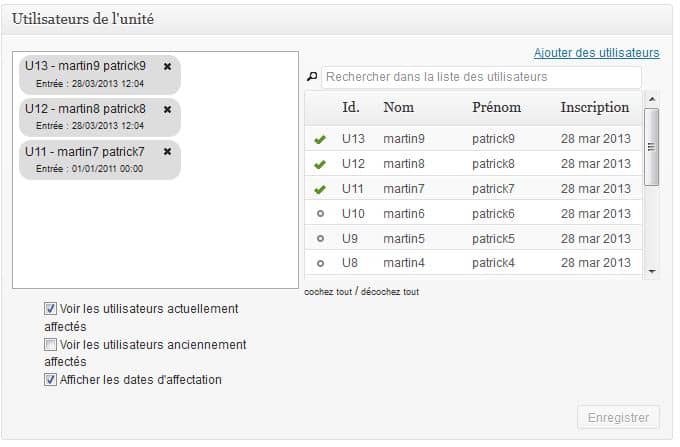
Task: Toggle 'Afficher les dates d'affectation' checkbox
Action: 50,380
